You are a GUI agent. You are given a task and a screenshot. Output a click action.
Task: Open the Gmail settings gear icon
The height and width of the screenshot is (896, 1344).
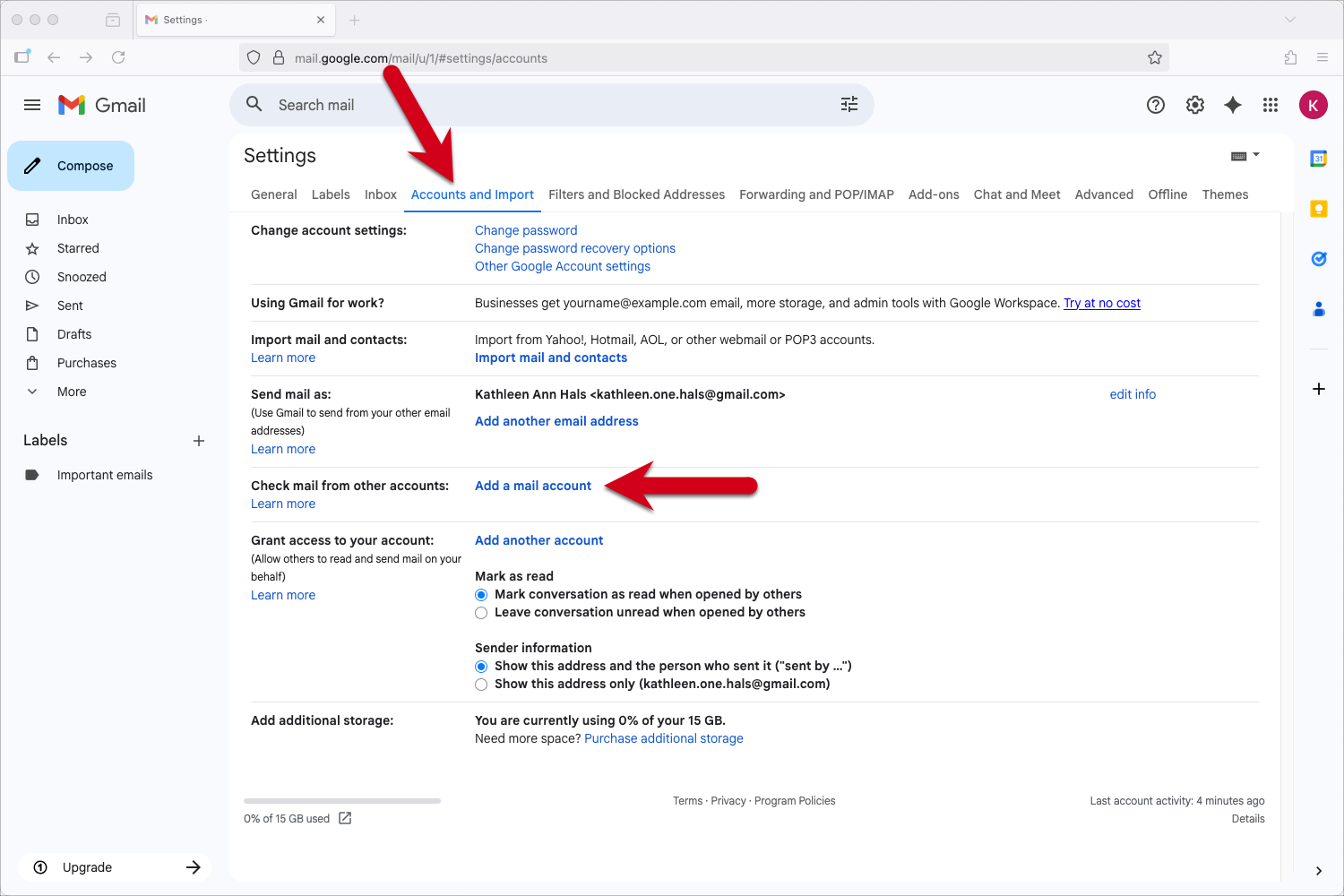point(1195,105)
